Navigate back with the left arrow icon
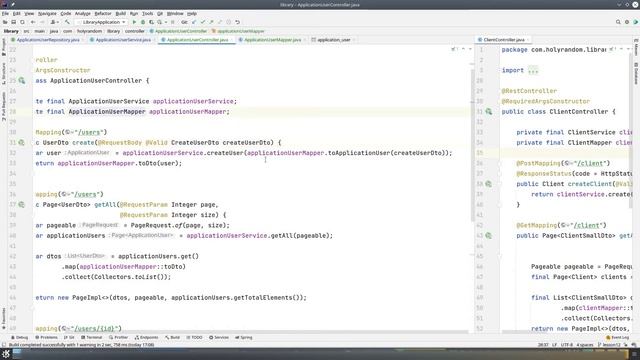 [x=33, y=22]
